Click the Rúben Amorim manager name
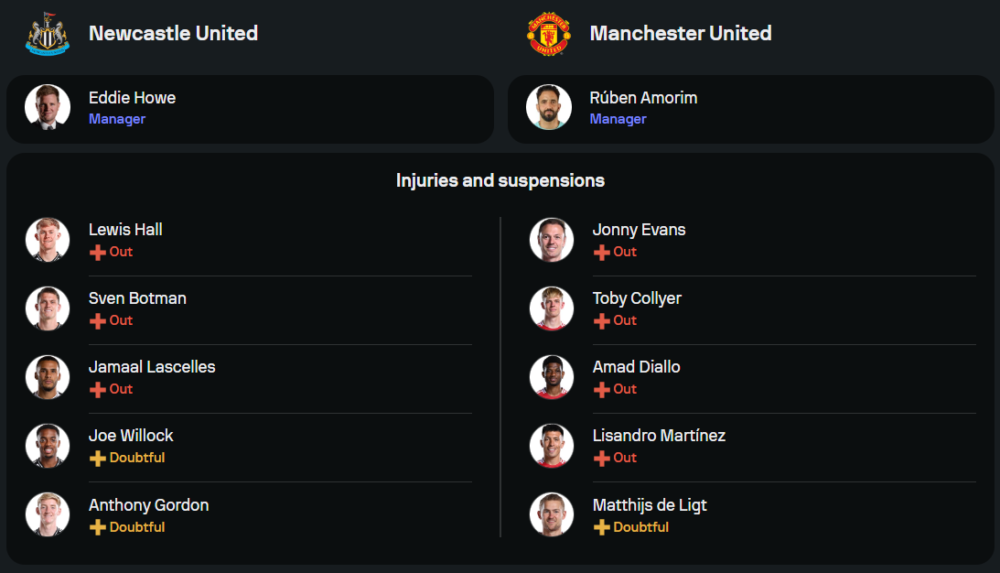1000x573 pixels. coord(643,98)
